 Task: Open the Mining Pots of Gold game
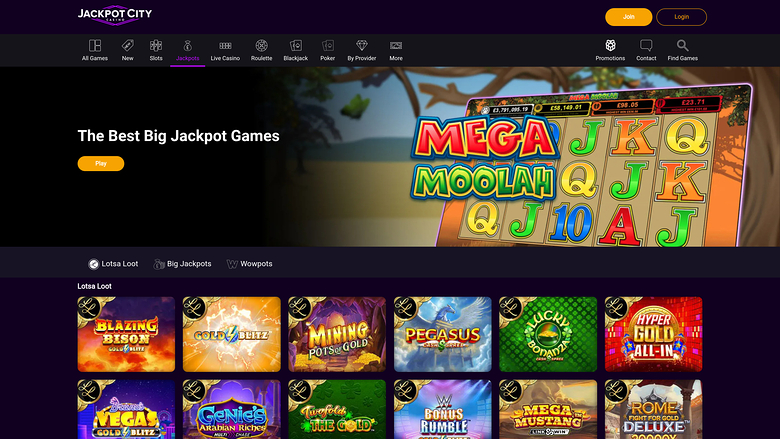point(337,334)
